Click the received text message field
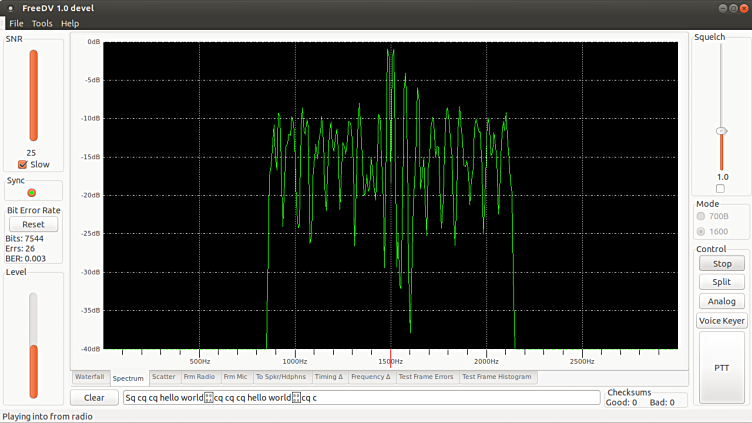 click(x=360, y=398)
